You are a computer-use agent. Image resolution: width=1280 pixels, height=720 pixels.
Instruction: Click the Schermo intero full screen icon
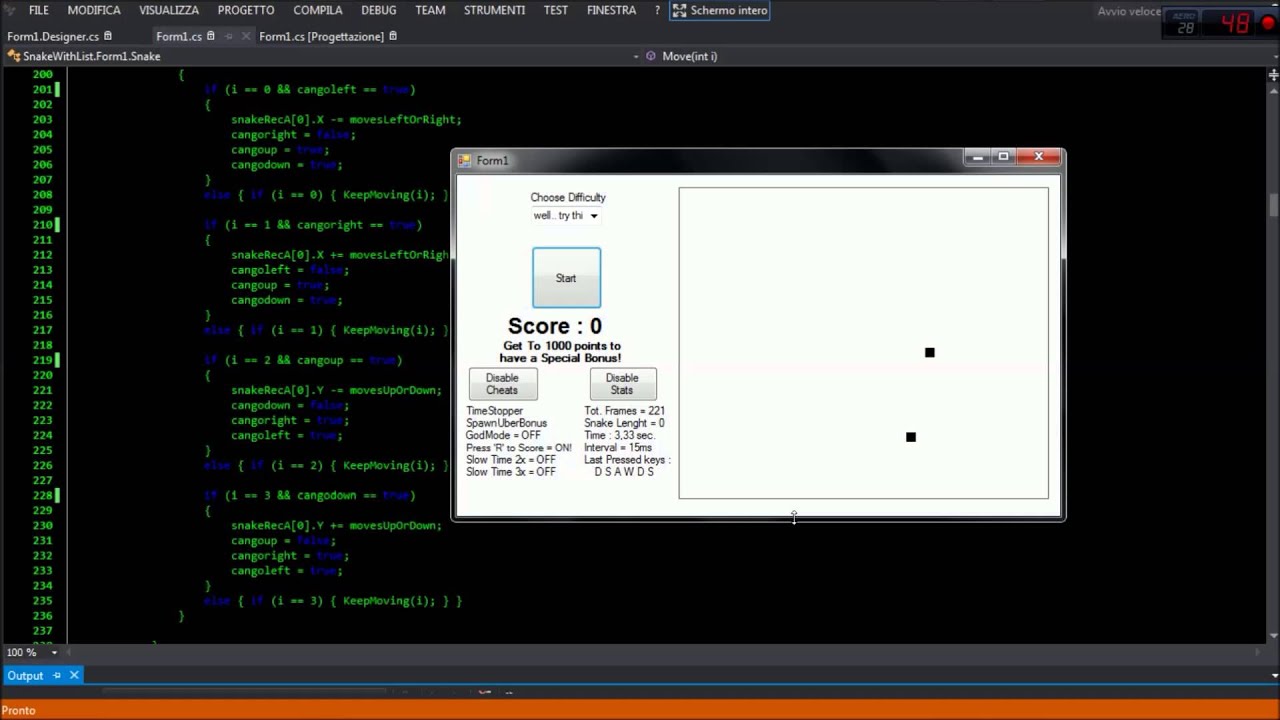tap(680, 11)
